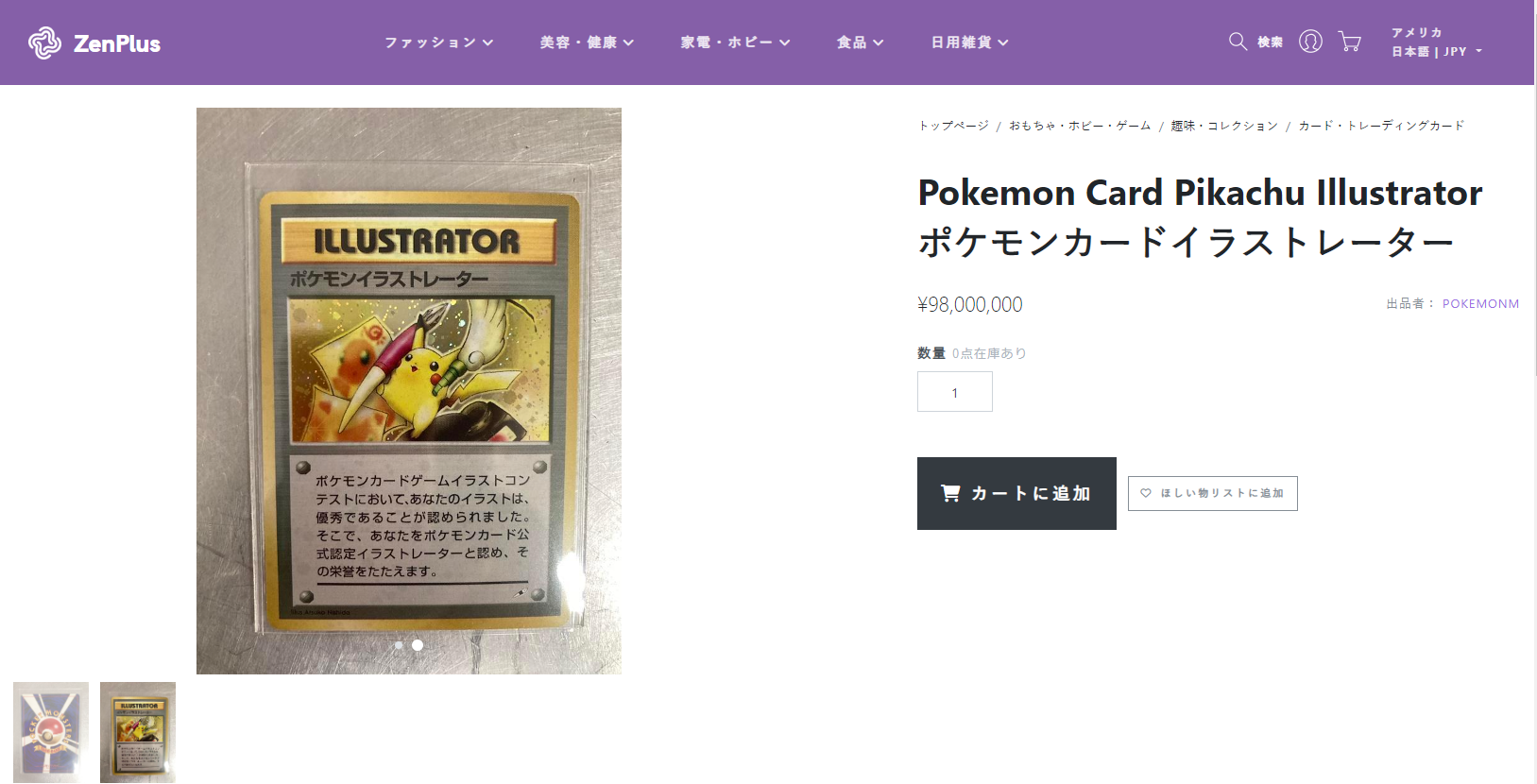Open the shopping cart icon
1537x784 pixels.
[x=1350, y=42]
